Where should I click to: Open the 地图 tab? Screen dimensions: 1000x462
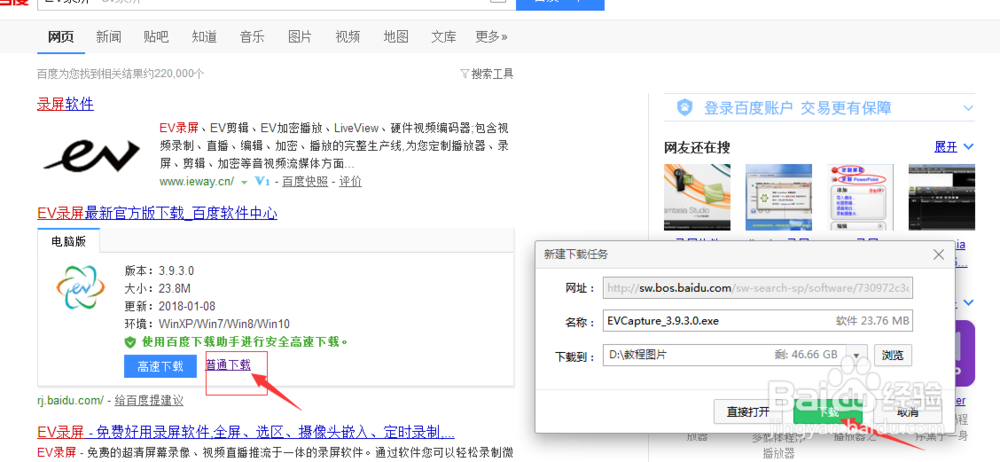[396, 36]
